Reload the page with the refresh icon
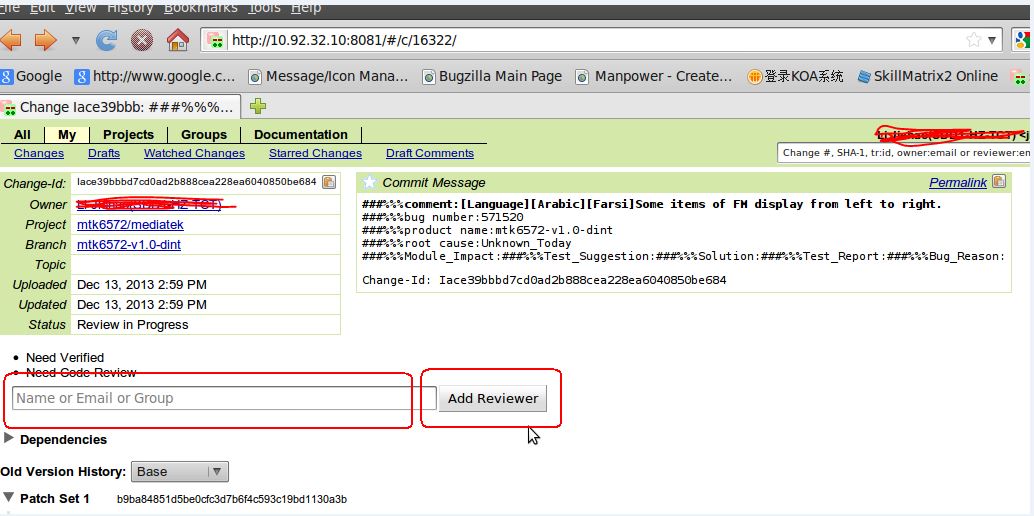 point(106,41)
